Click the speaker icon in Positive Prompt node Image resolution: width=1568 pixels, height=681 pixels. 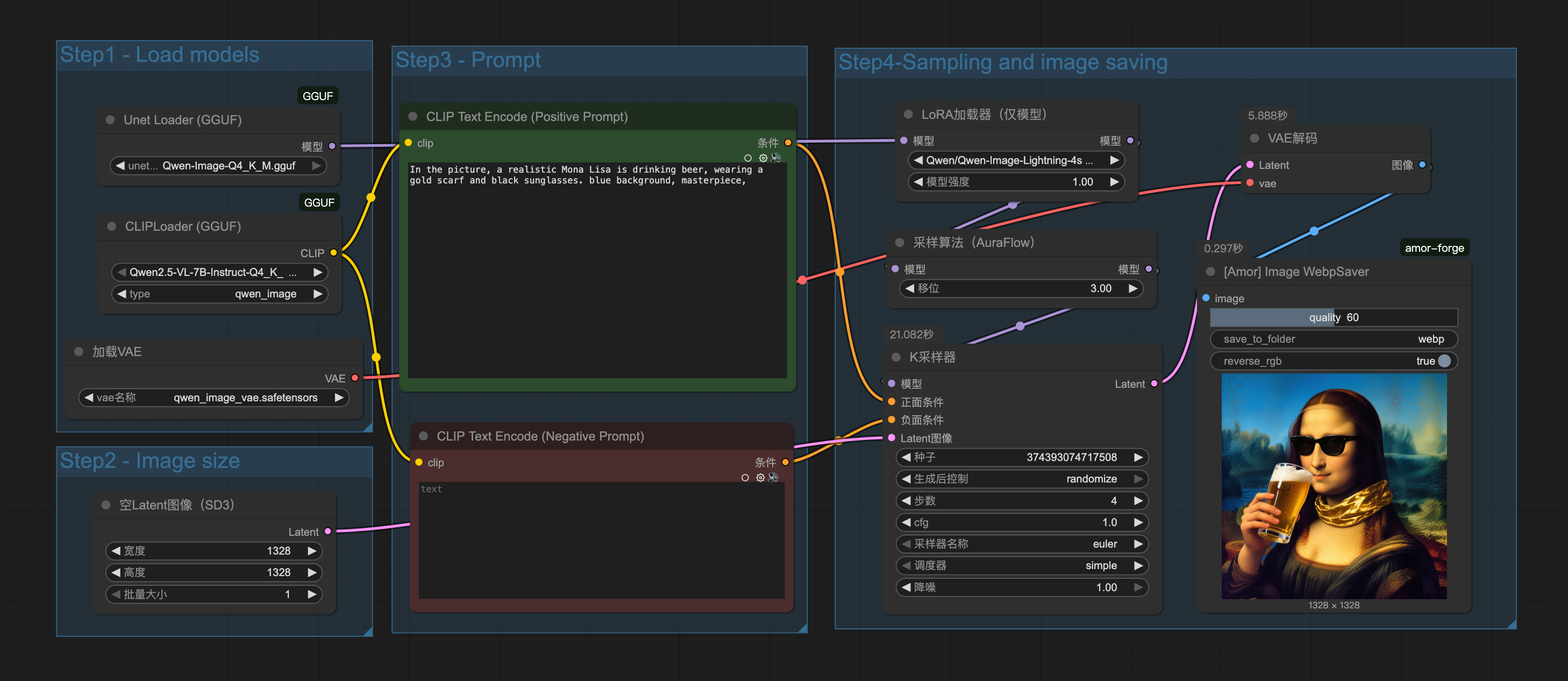click(x=776, y=158)
